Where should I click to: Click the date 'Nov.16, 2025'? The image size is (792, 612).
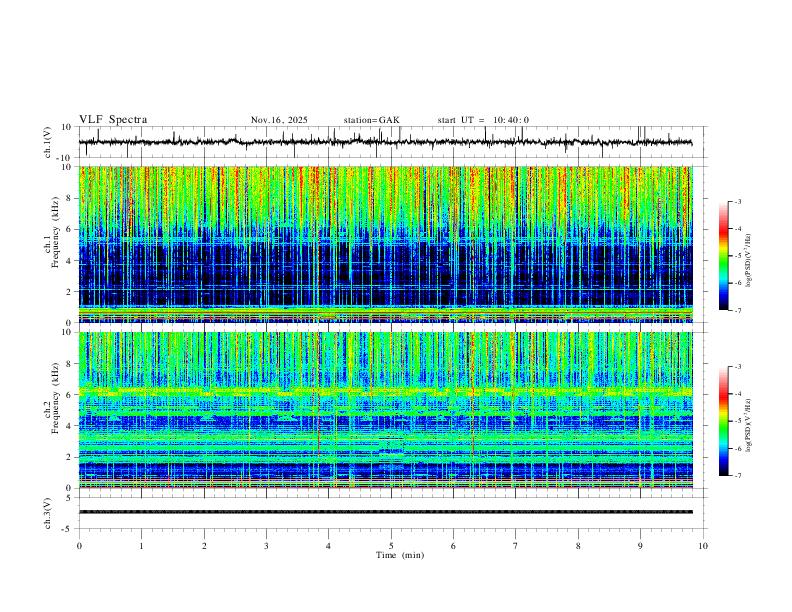click(x=279, y=120)
